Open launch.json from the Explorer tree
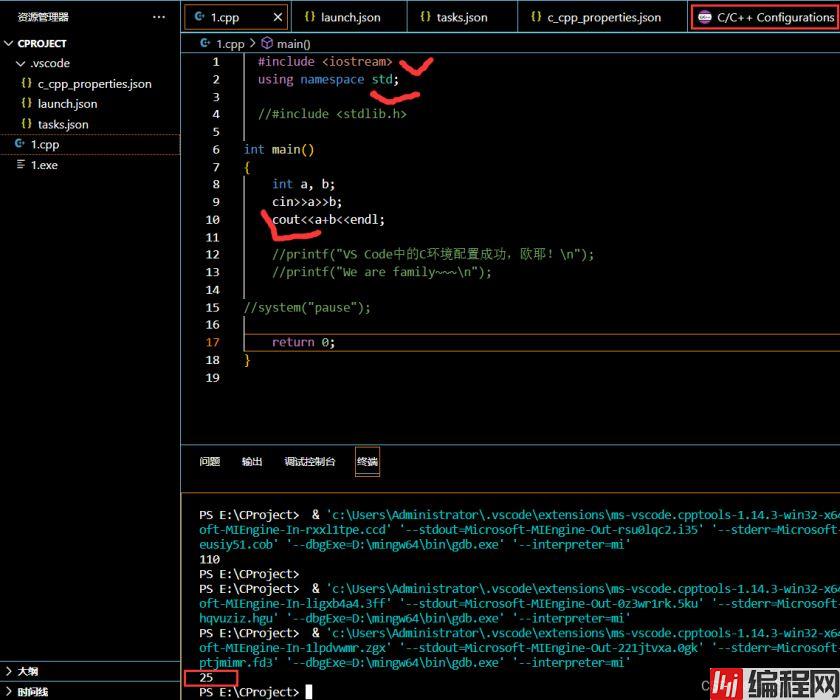The image size is (840, 700). (x=67, y=104)
